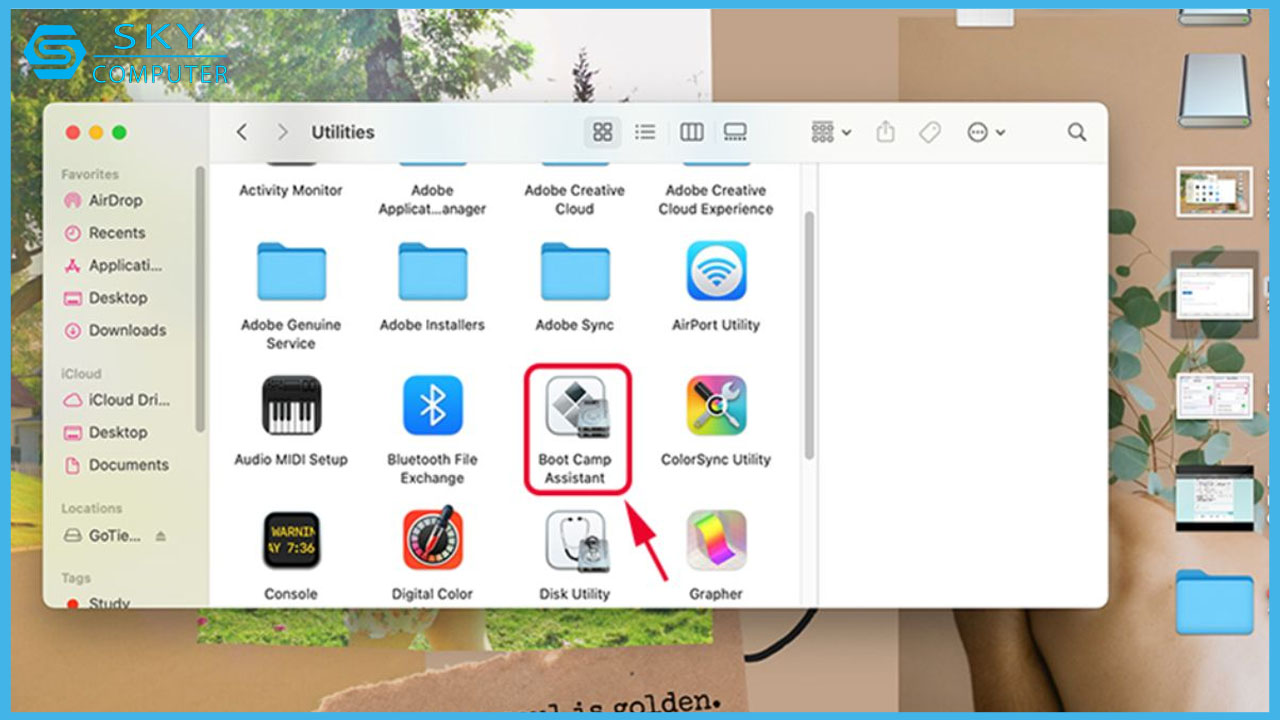The image size is (1280, 720).
Task: Open the dark-bordered desktop screenshot thumbnail
Action: coord(1214,498)
